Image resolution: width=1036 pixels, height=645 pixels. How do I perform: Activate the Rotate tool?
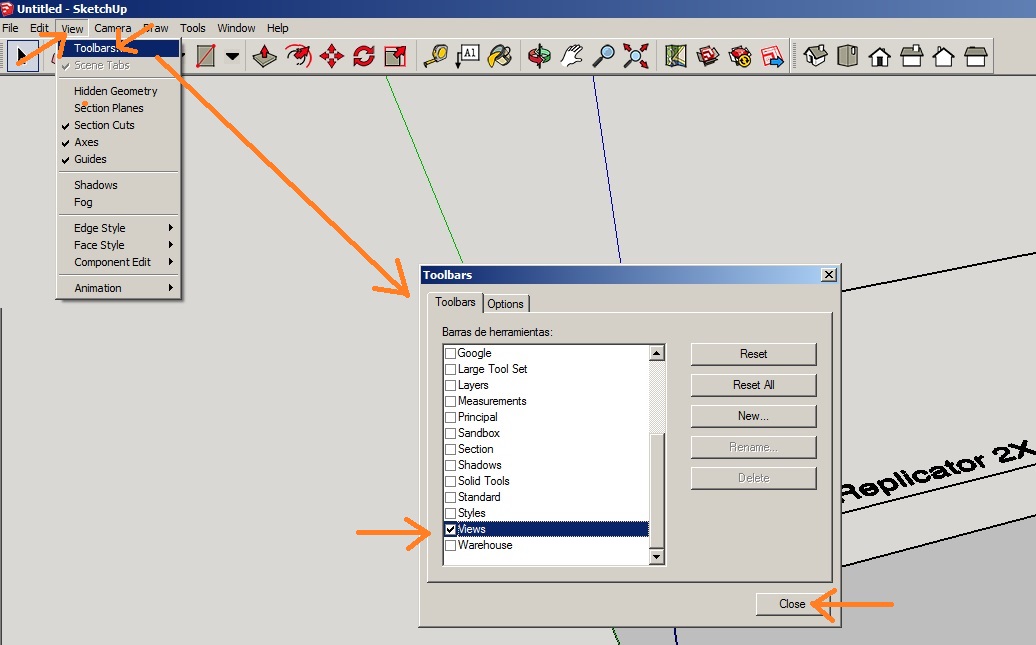(x=363, y=56)
